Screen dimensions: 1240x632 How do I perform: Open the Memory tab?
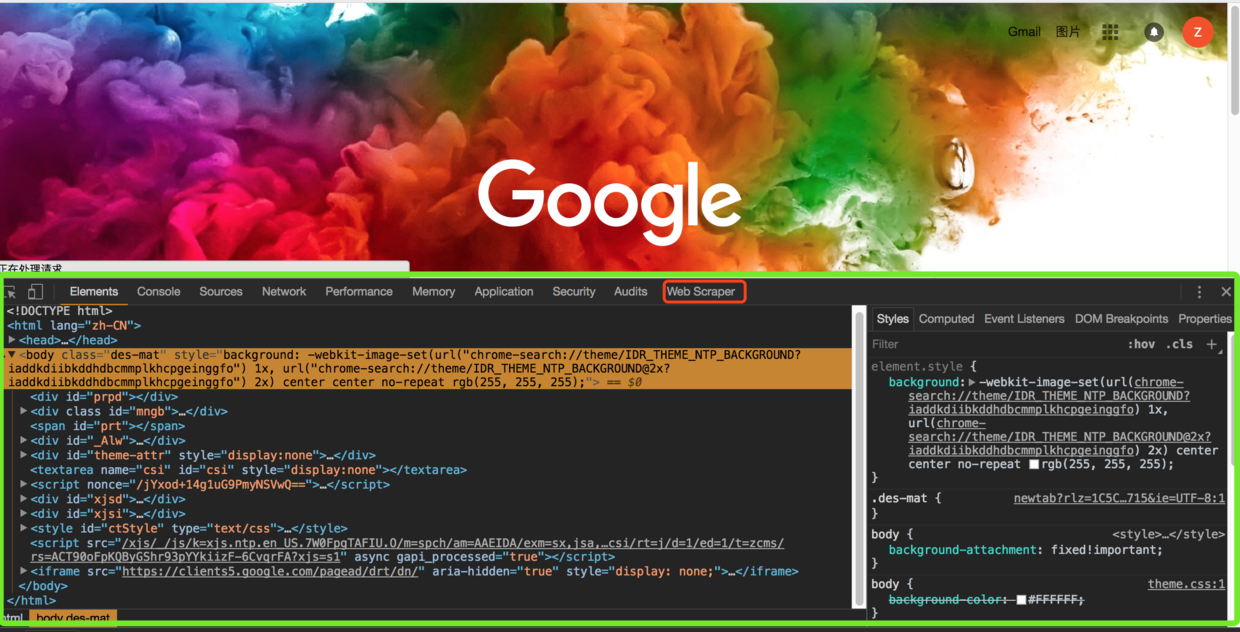point(434,292)
